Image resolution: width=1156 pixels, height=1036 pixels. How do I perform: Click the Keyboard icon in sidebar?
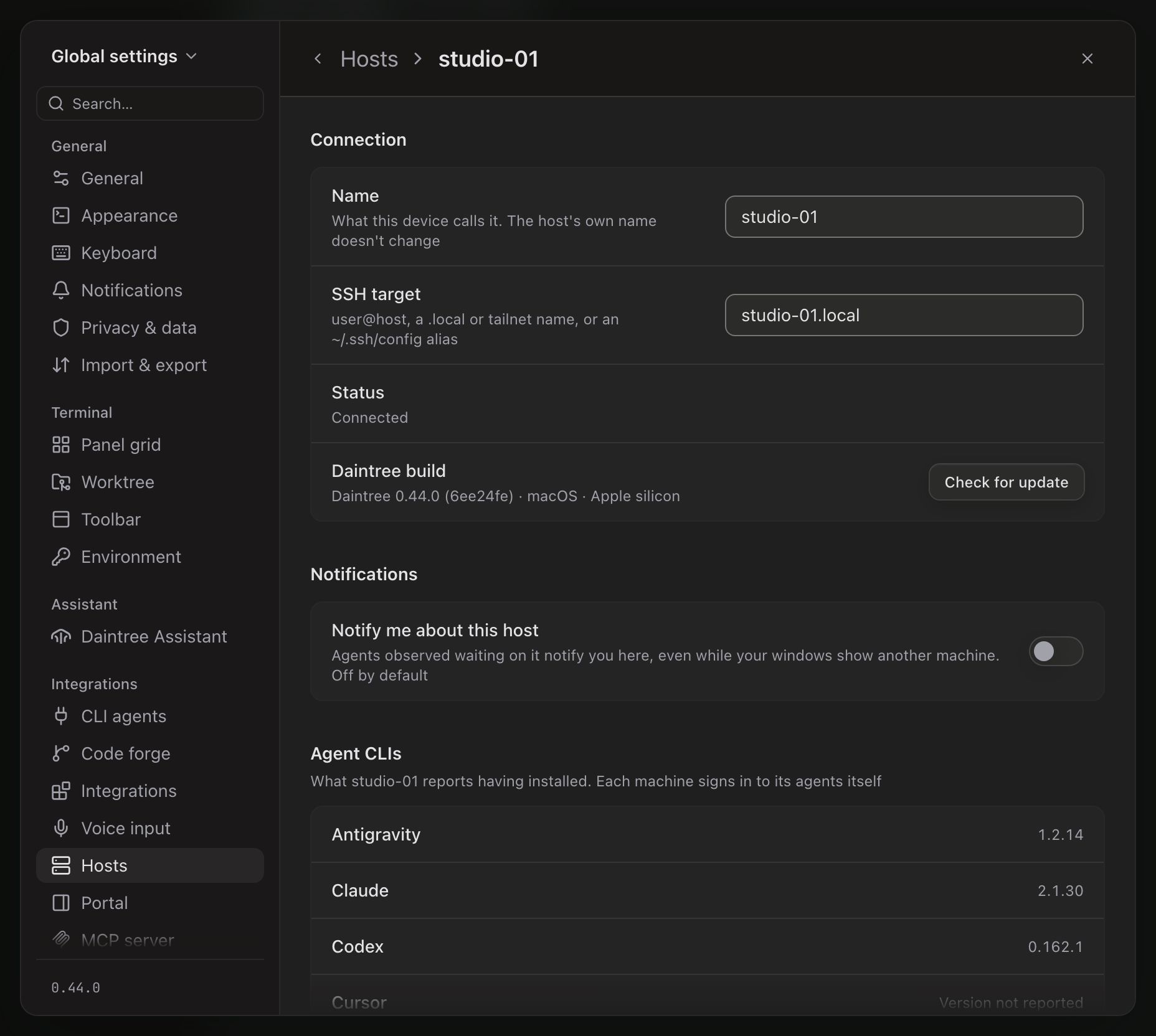(60, 253)
